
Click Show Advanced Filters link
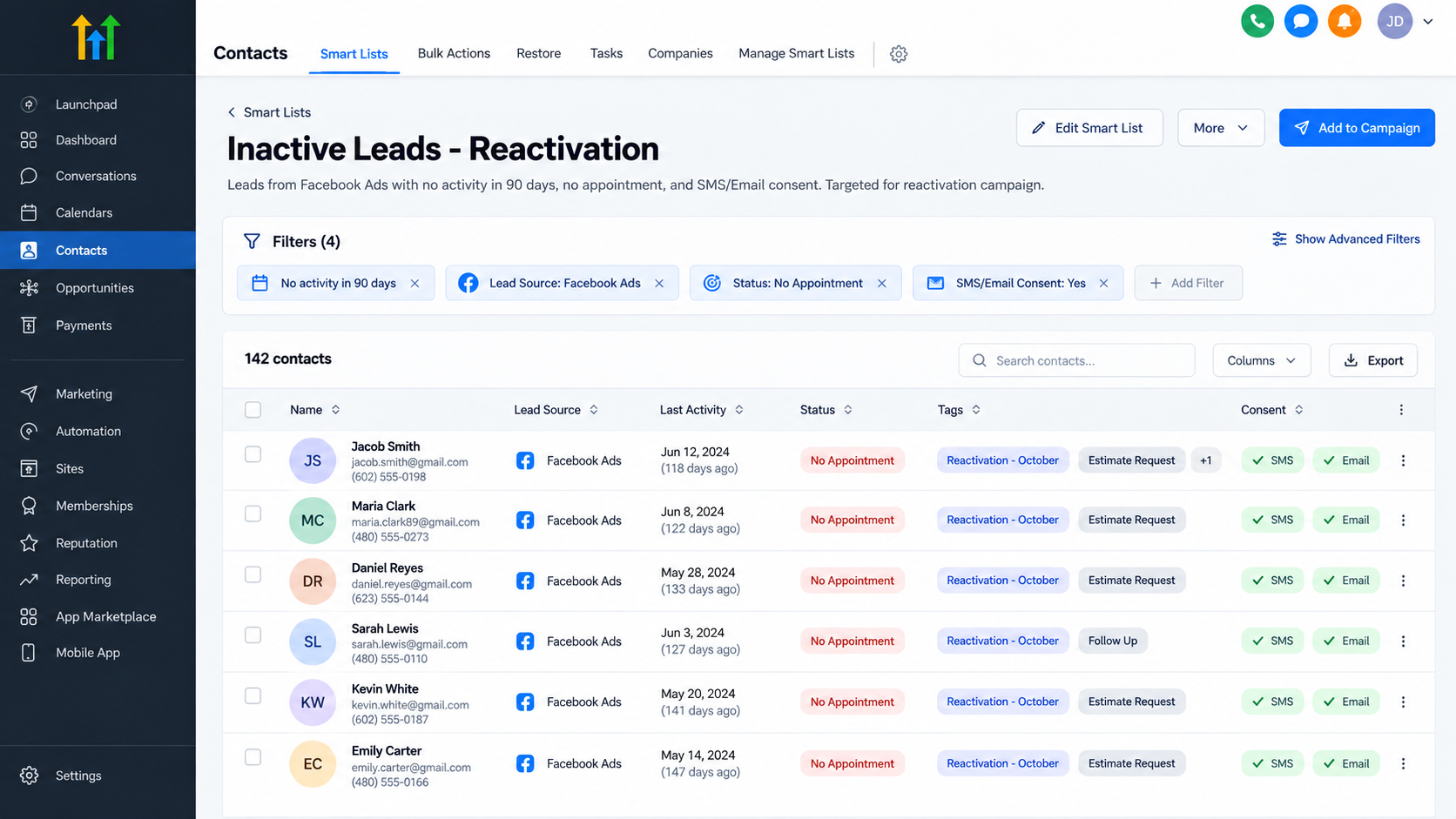coord(1345,239)
